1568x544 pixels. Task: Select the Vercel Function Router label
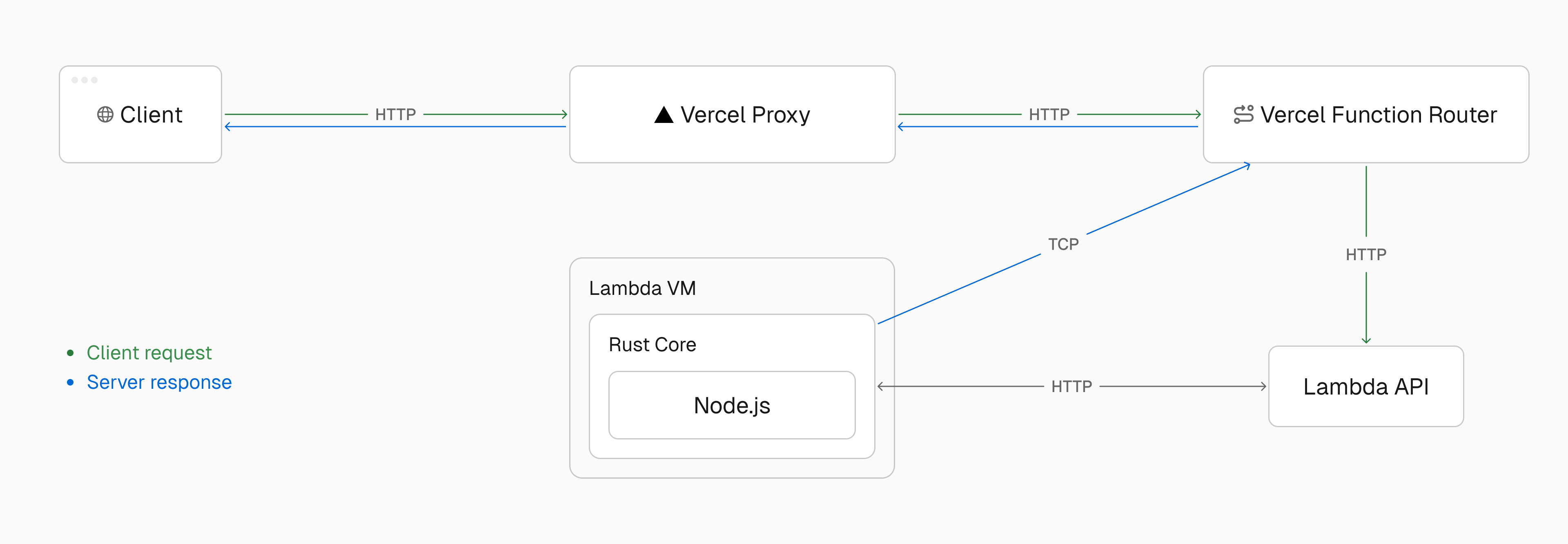pyautogui.click(x=1378, y=114)
